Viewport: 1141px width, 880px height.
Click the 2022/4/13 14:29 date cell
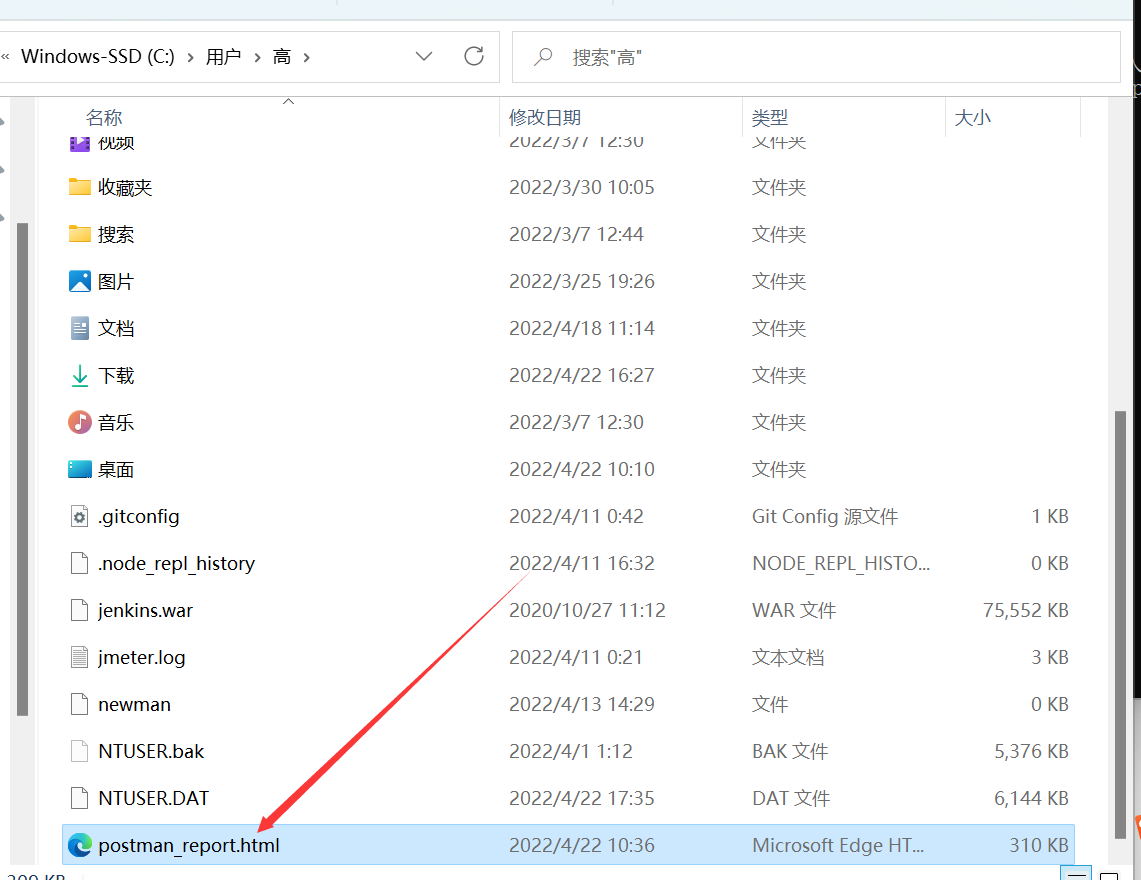[x=581, y=705]
